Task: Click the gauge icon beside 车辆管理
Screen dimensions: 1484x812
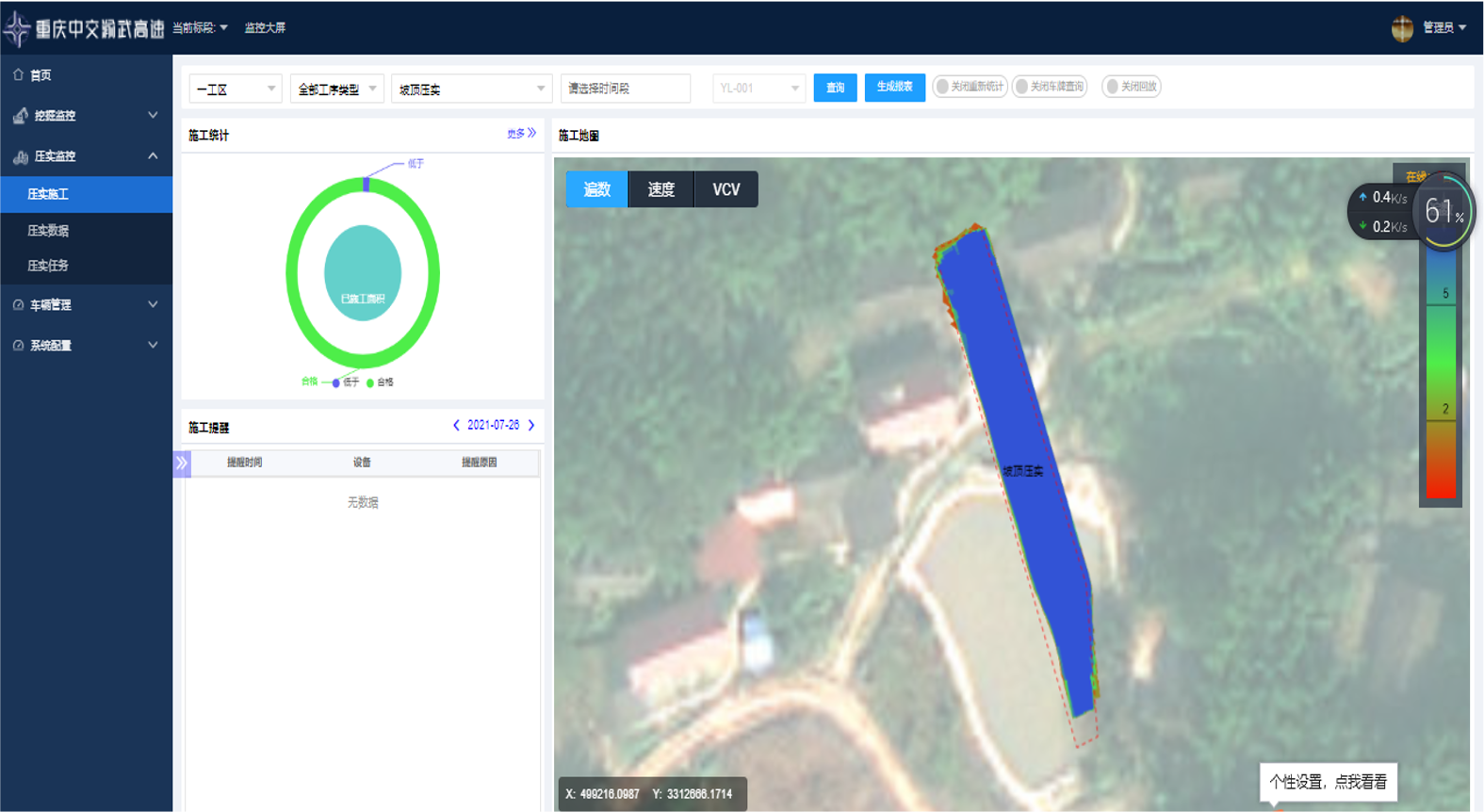Action: (x=18, y=305)
